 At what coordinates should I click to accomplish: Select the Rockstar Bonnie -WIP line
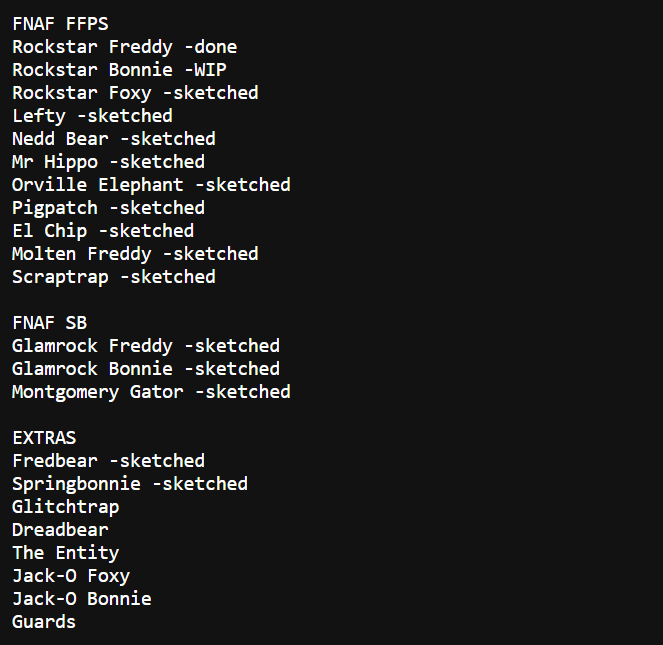click(119, 69)
